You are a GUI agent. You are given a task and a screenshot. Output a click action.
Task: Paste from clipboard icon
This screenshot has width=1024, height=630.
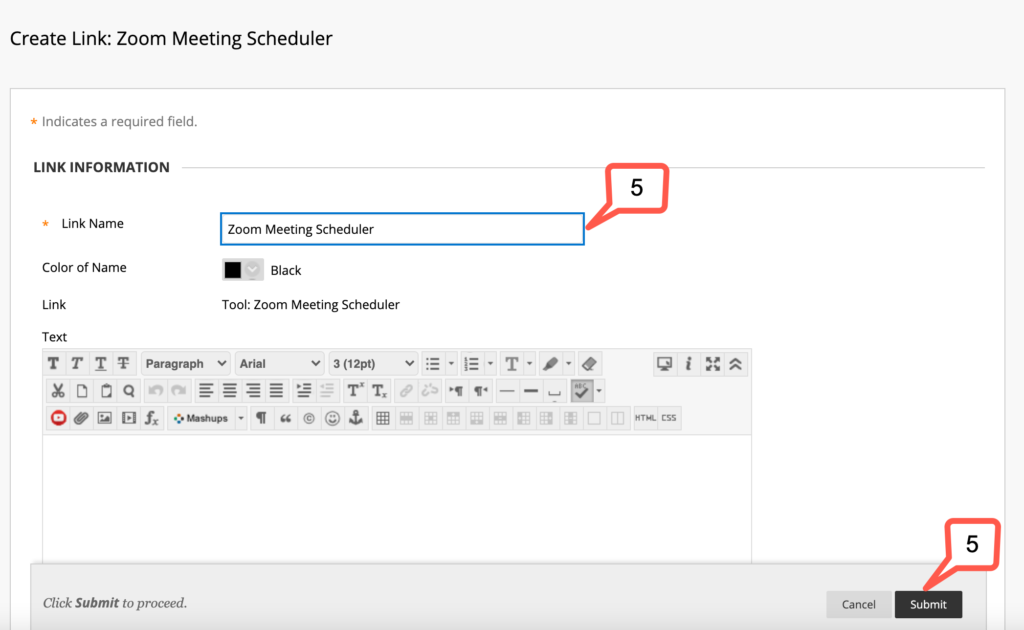click(x=106, y=391)
